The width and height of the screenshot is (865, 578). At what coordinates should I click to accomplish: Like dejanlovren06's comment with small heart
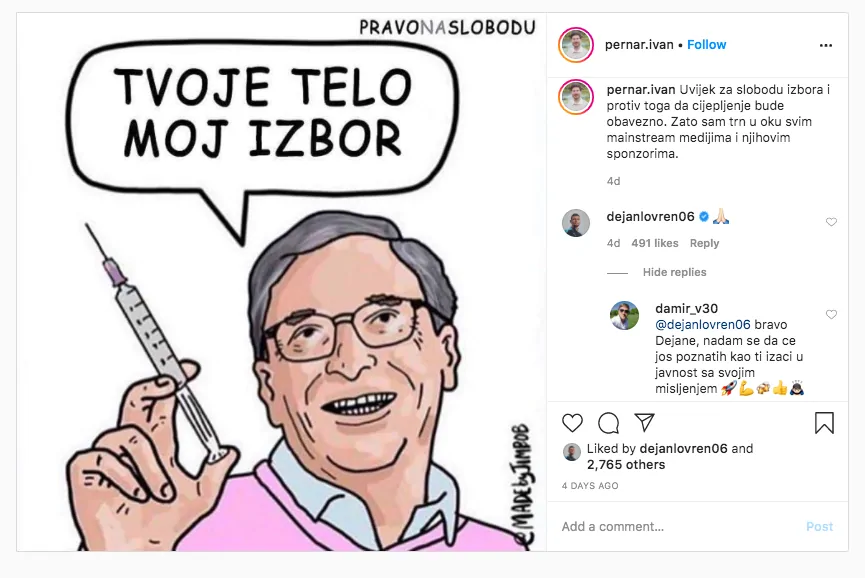[831, 222]
